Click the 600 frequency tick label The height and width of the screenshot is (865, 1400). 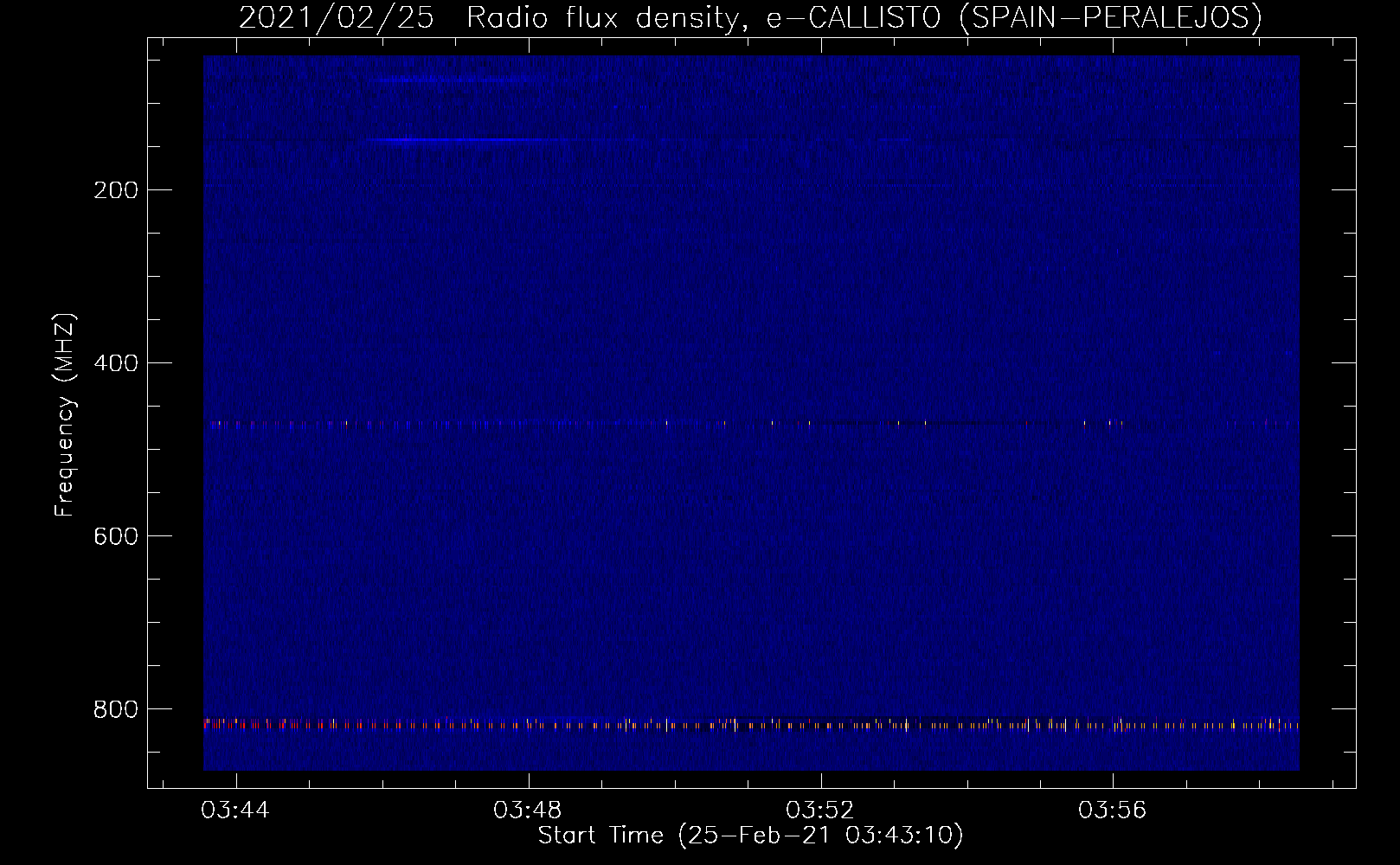pyautogui.click(x=116, y=536)
